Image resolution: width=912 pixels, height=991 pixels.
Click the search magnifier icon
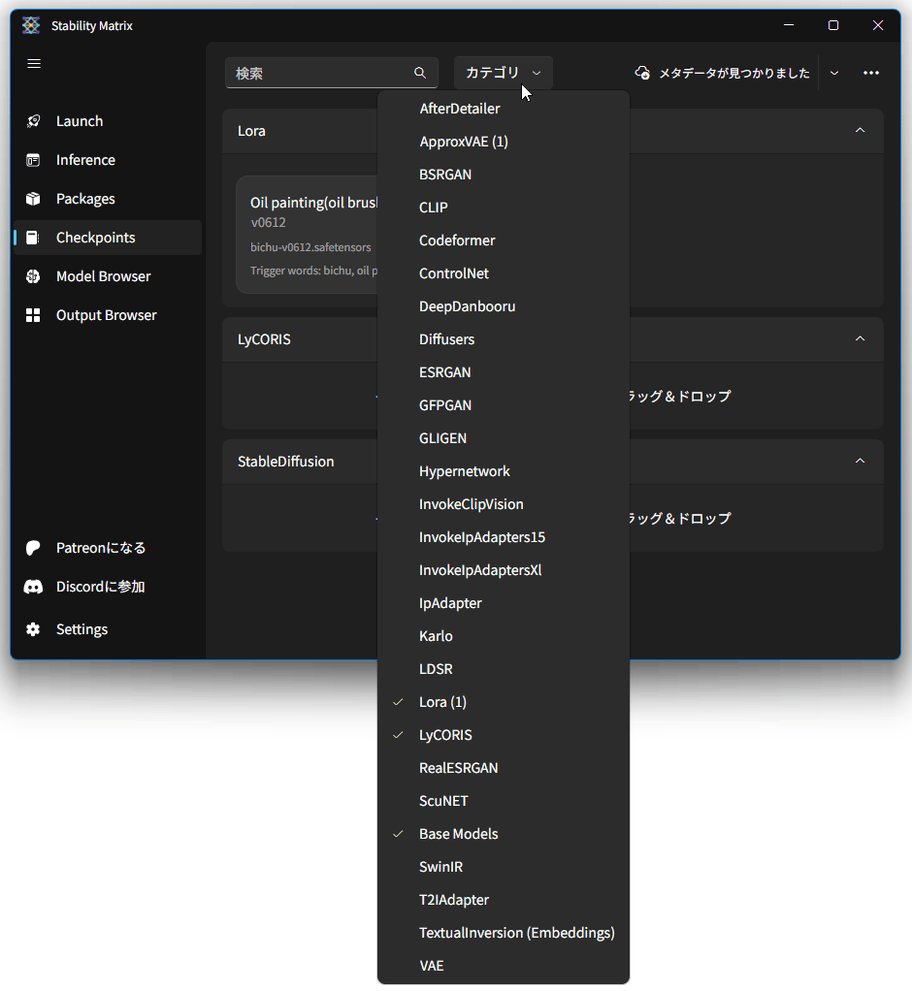pyautogui.click(x=420, y=73)
